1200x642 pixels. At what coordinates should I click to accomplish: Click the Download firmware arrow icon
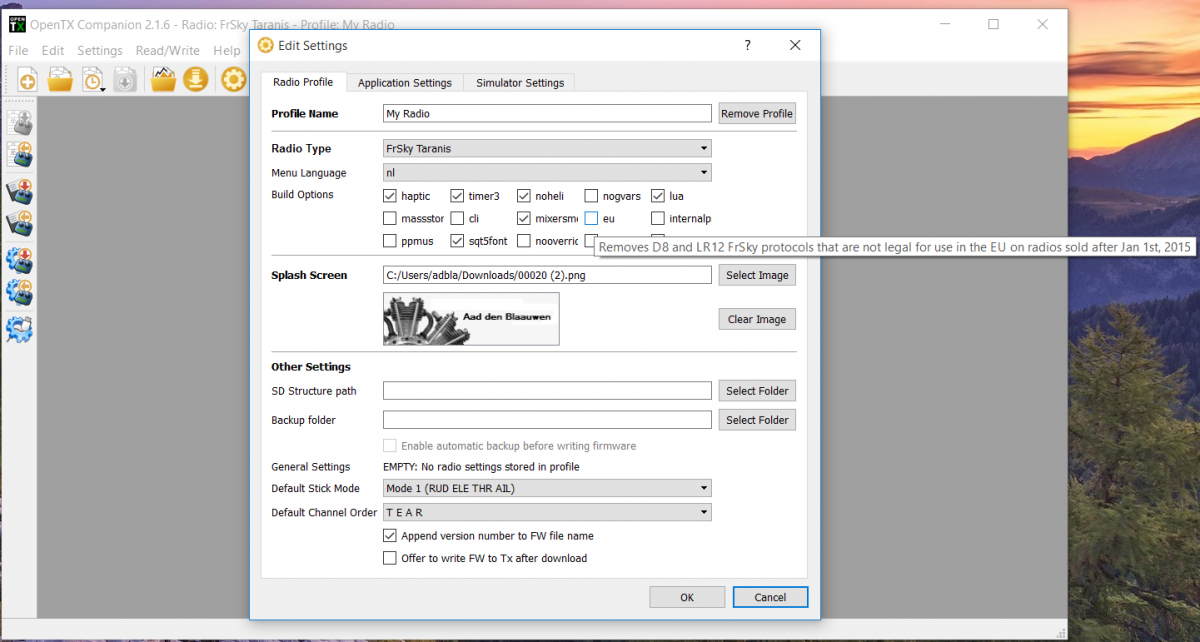point(195,80)
